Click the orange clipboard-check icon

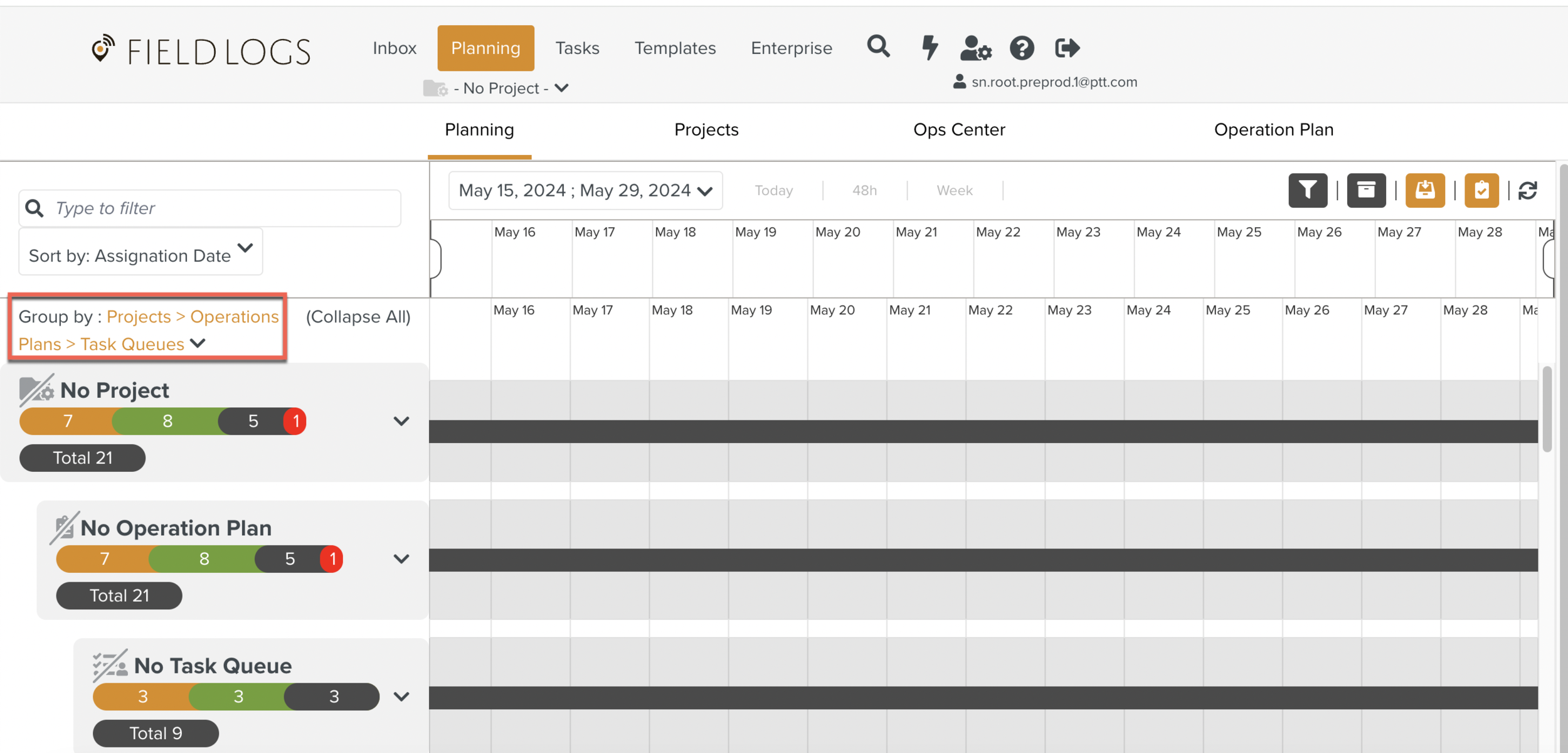tap(1481, 190)
